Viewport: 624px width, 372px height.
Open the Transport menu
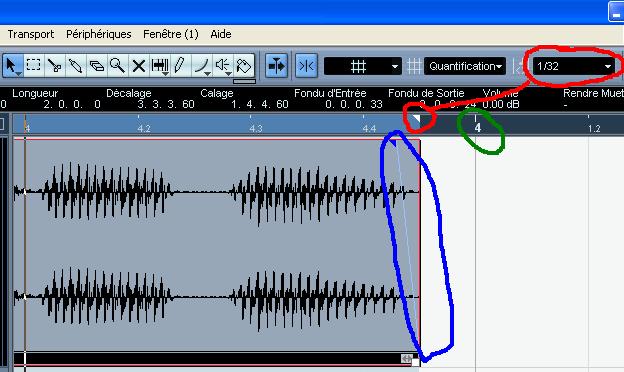click(31, 34)
